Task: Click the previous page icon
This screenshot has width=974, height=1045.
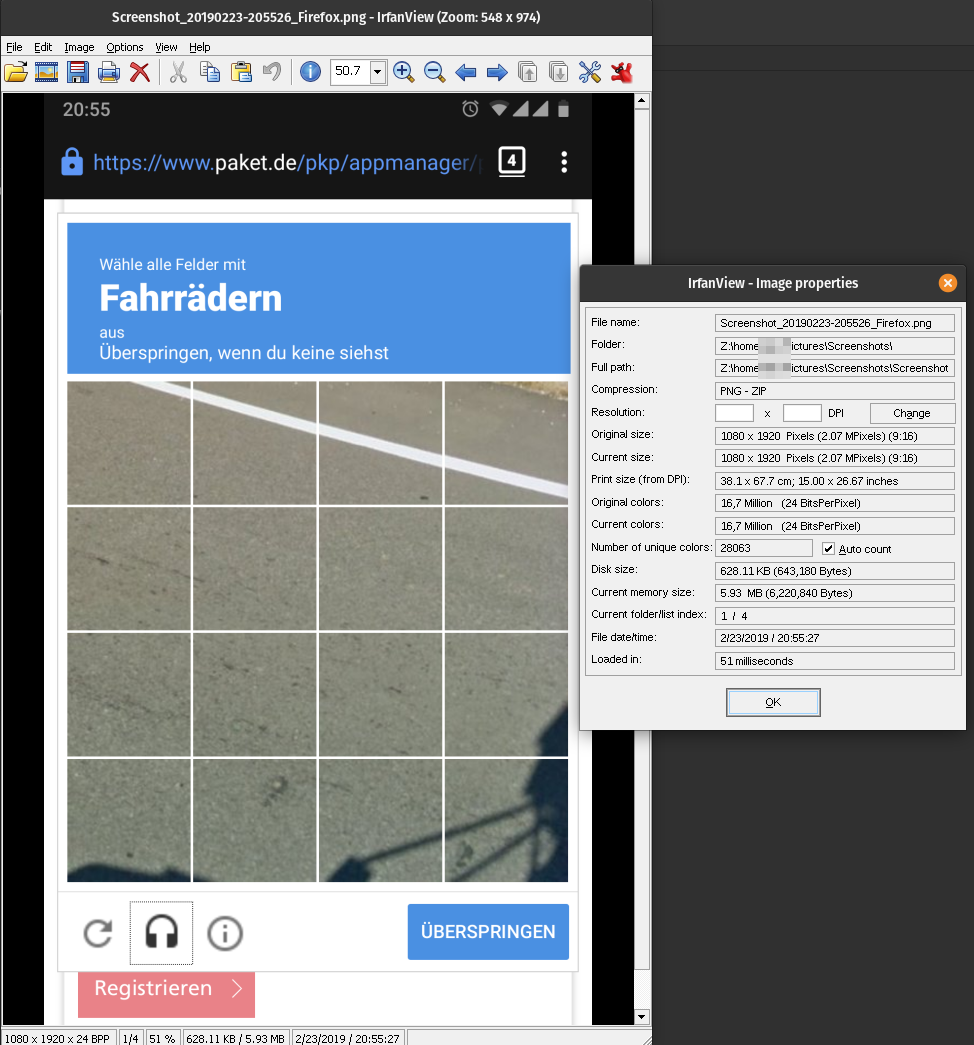Action: [527, 72]
